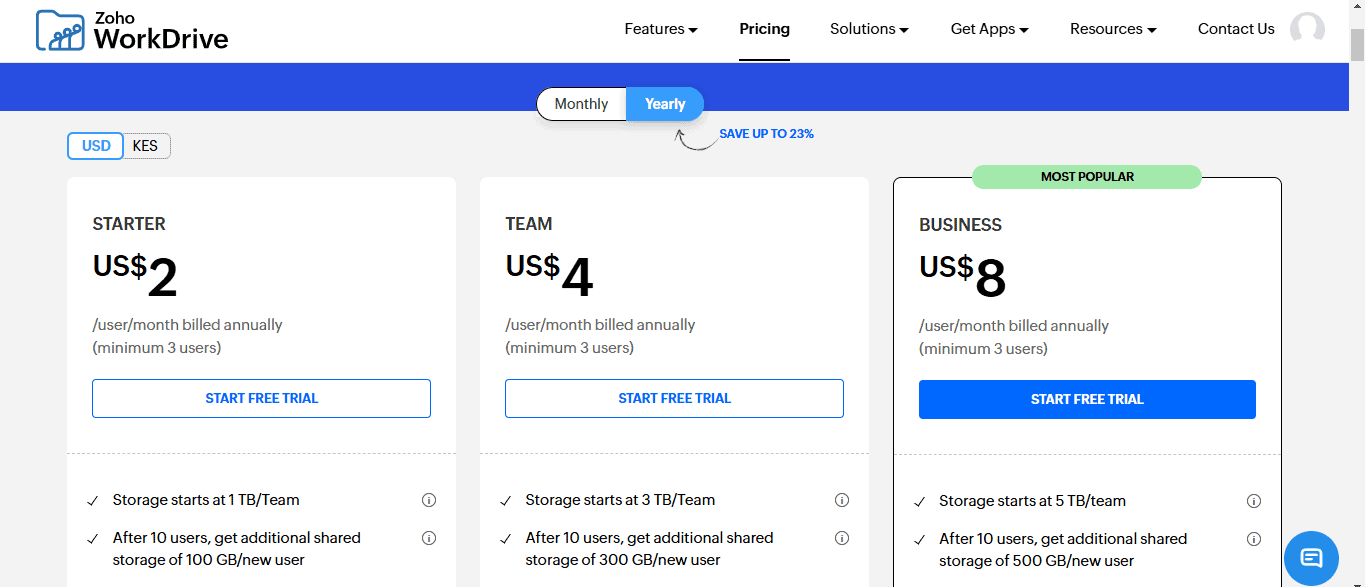This screenshot has height=587, width=1365.
Task: Start free trial for Starter plan
Action: click(262, 398)
